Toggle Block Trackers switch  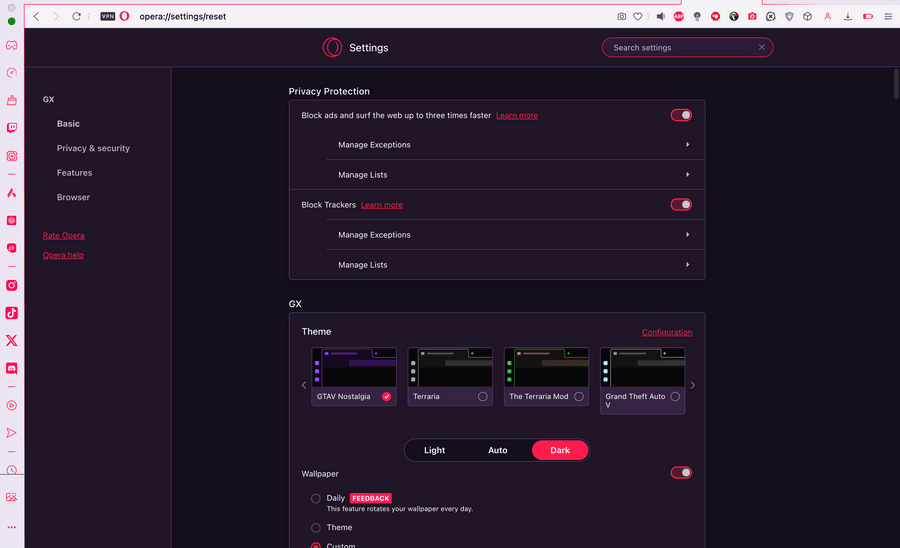pos(681,205)
